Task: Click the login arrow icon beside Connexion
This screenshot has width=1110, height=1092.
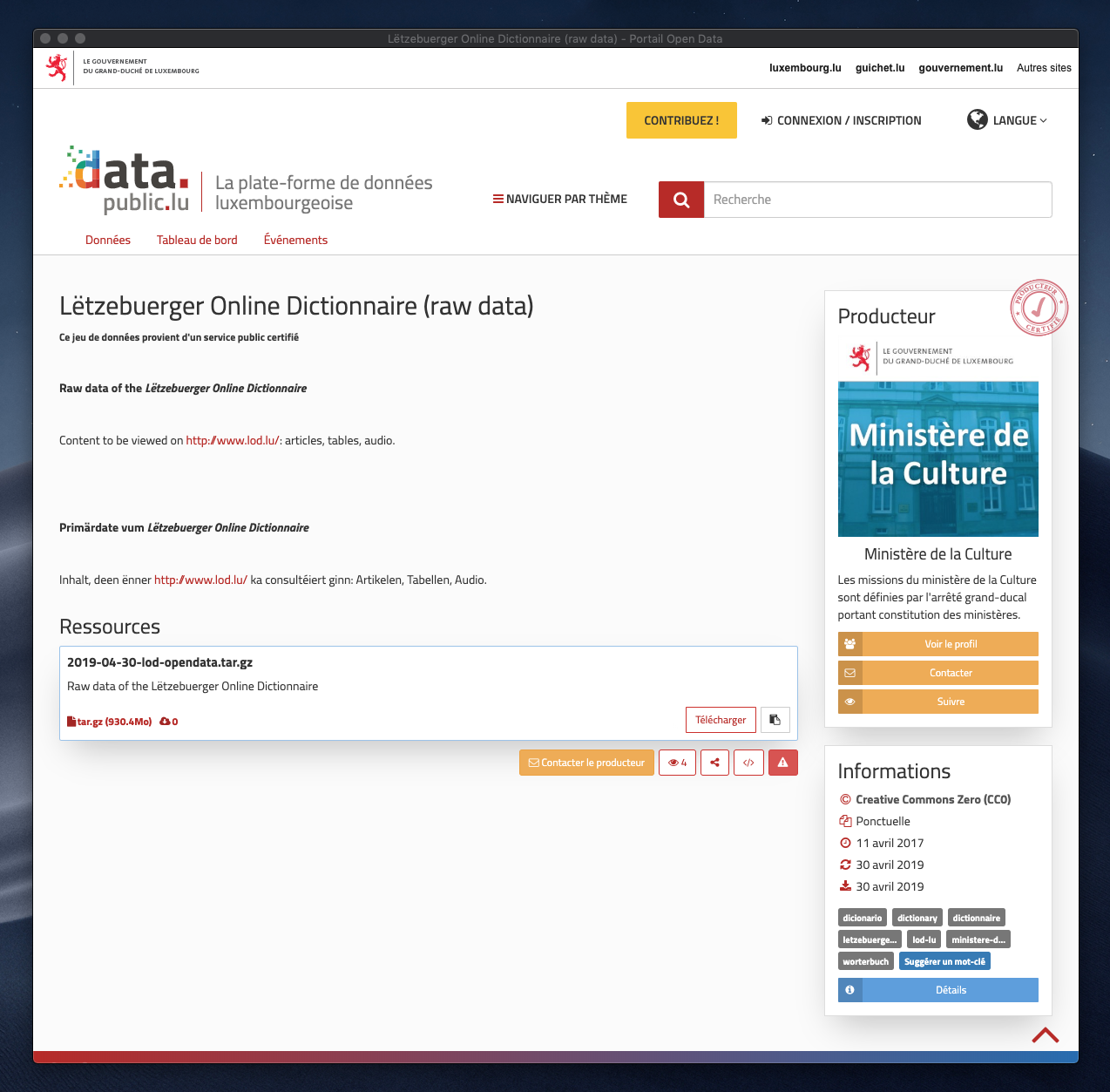Action: (x=767, y=120)
